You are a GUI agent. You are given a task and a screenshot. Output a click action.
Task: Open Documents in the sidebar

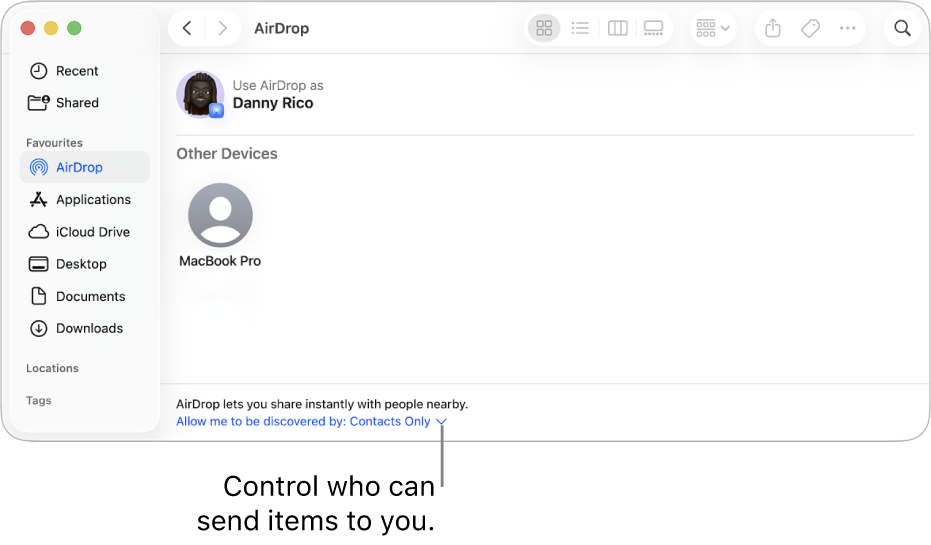click(84, 296)
